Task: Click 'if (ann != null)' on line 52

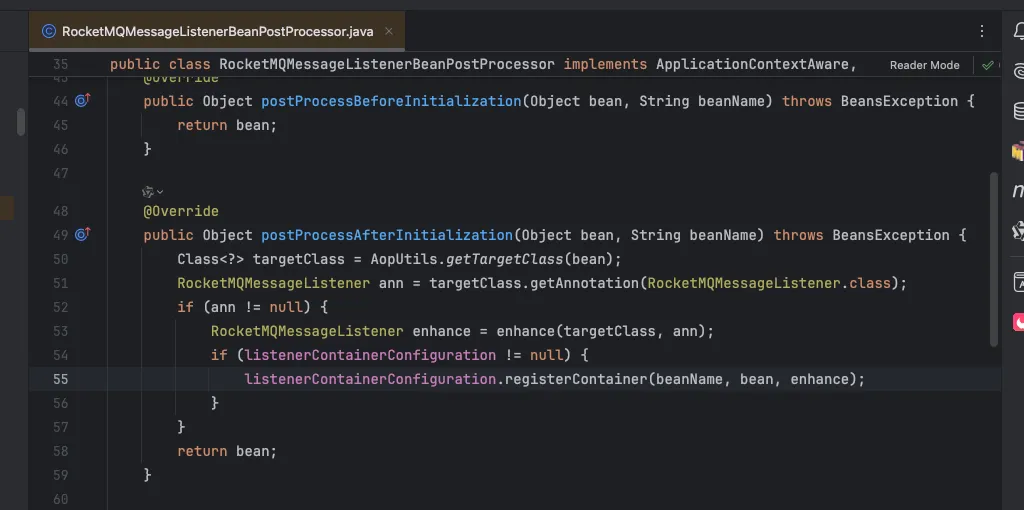Action: (x=244, y=307)
